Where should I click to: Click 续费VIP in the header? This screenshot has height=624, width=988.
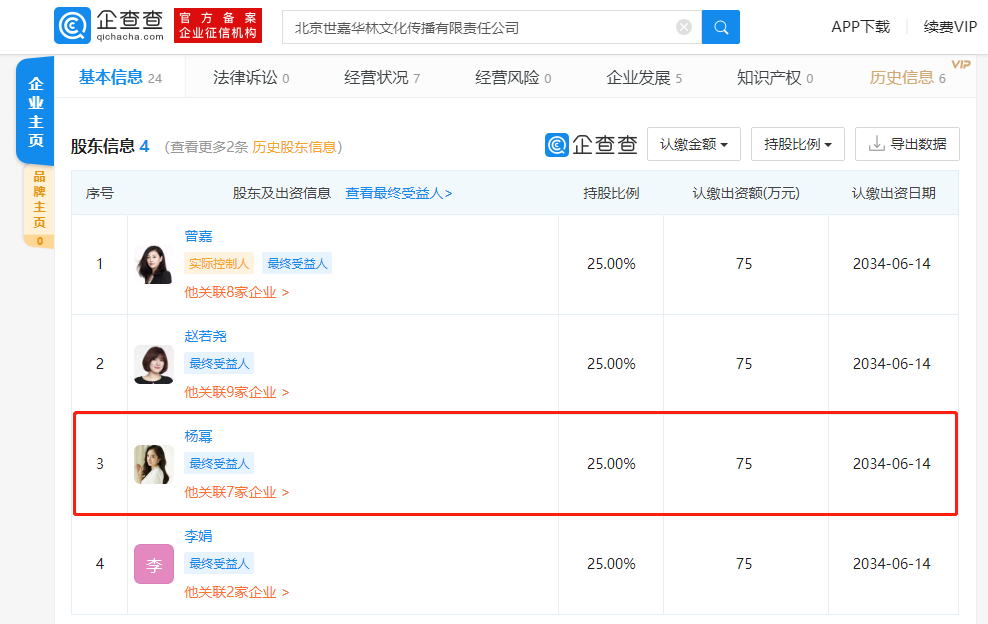(950, 27)
